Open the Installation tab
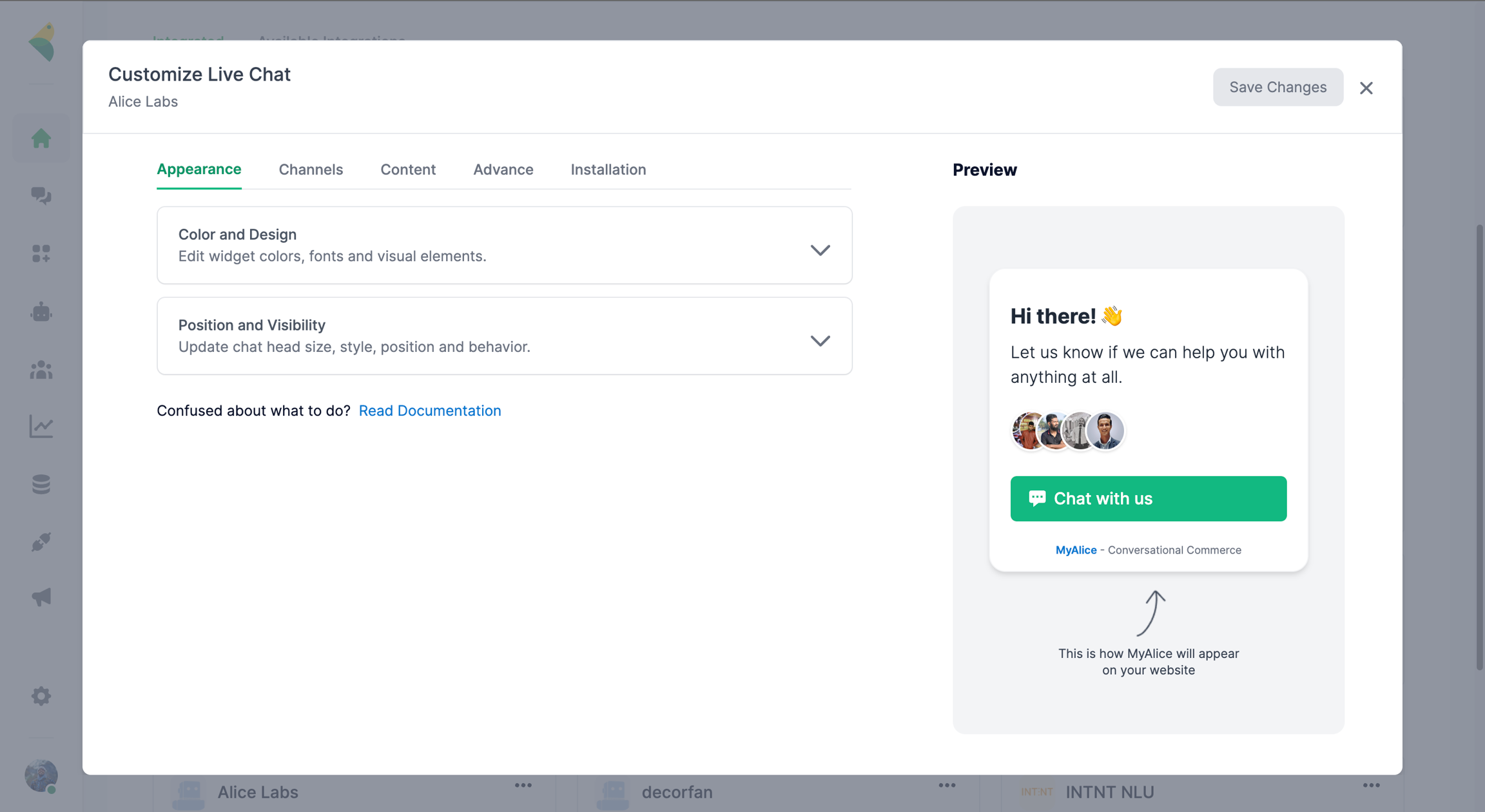 pos(608,169)
